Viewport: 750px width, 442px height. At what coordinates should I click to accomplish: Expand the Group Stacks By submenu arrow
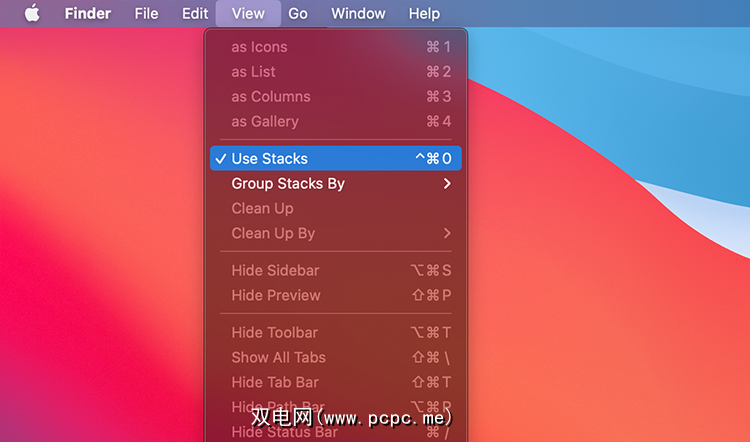point(447,184)
